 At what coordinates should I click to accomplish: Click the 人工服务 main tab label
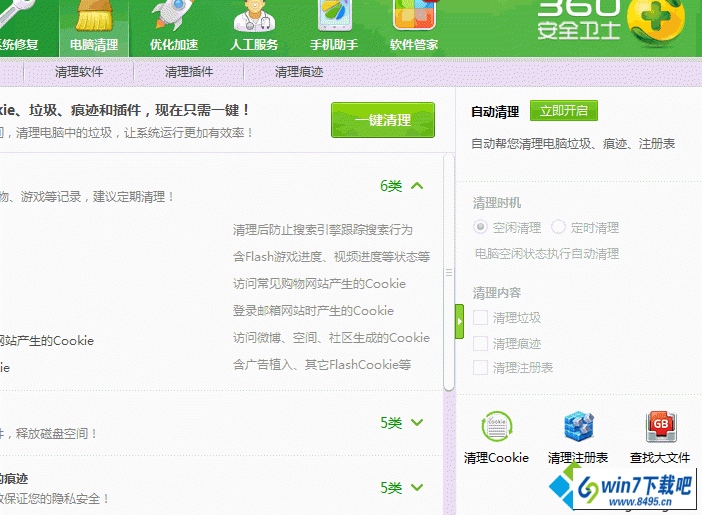(254, 45)
